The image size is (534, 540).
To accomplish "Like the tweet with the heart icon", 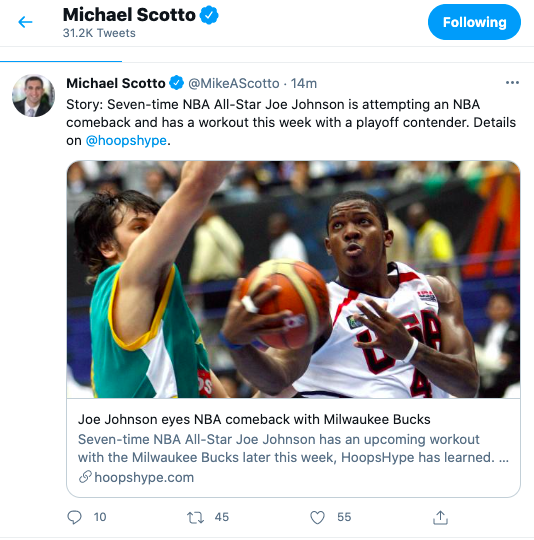I will tap(317, 517).
